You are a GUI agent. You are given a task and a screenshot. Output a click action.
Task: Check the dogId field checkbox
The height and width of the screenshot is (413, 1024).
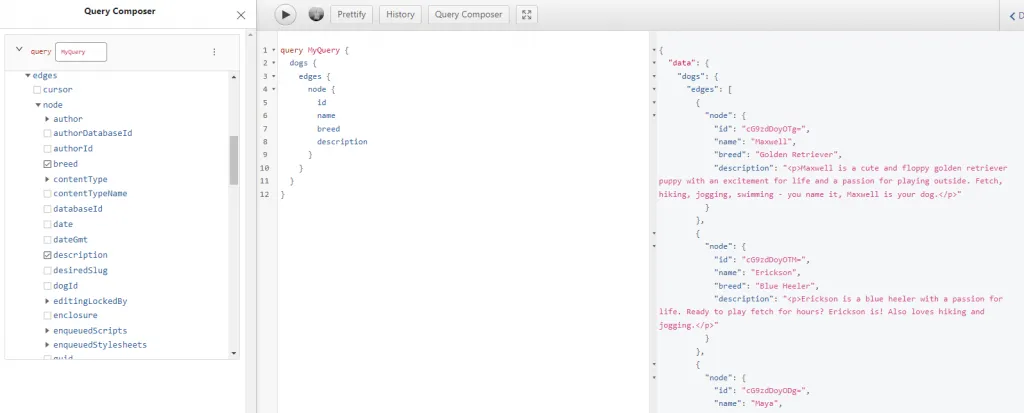(47, 286)
